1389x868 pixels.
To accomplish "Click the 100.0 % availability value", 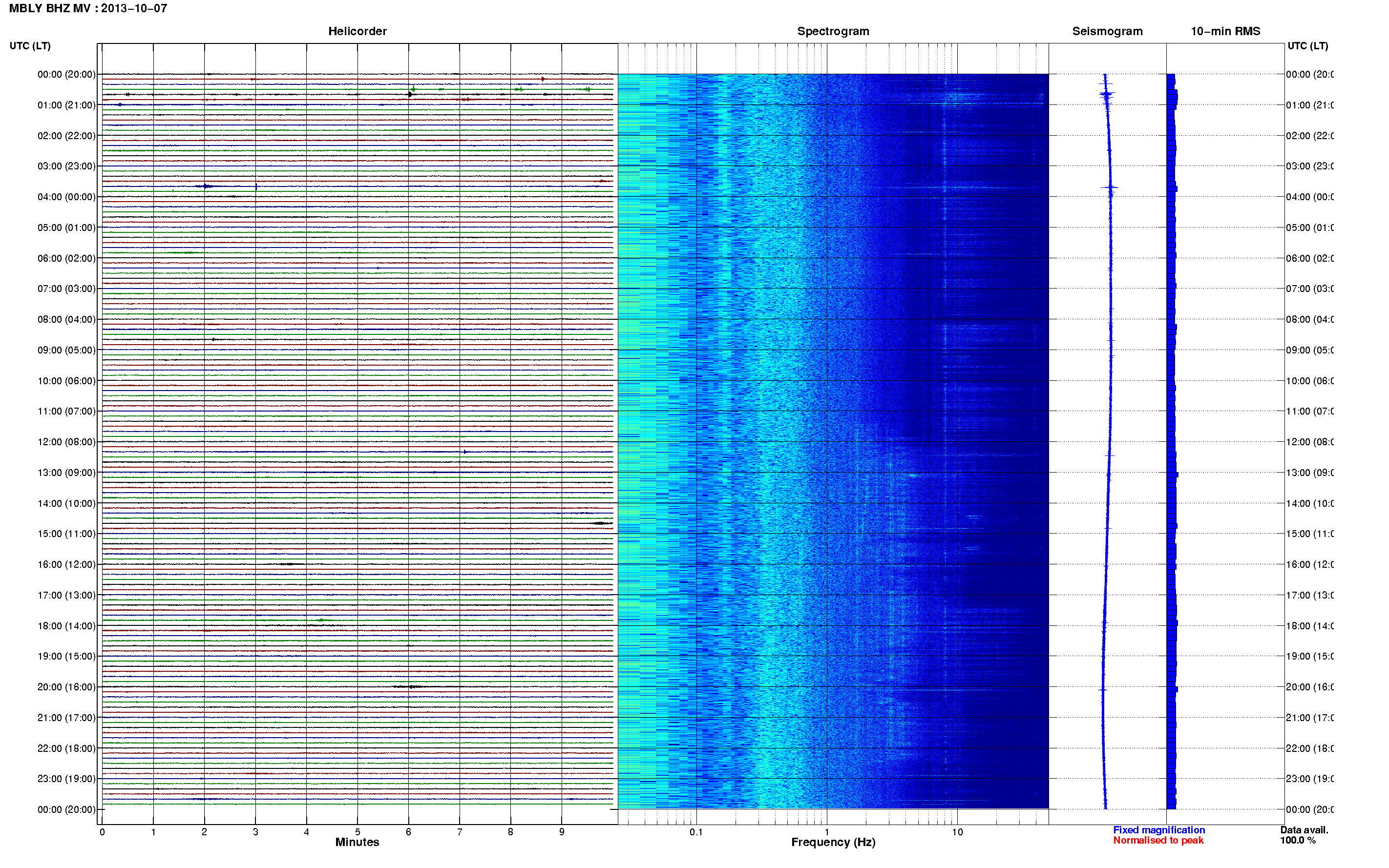I will (x=1298, y=841).
